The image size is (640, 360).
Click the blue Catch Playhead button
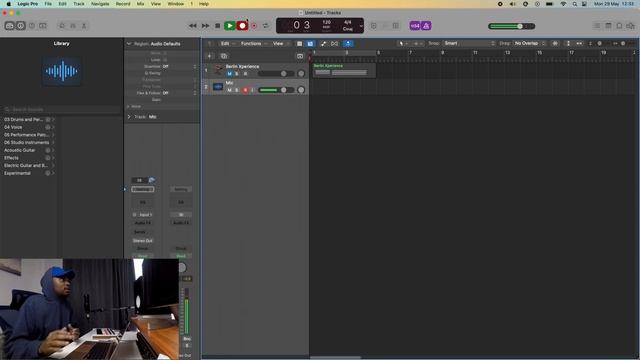click(348, 44)
